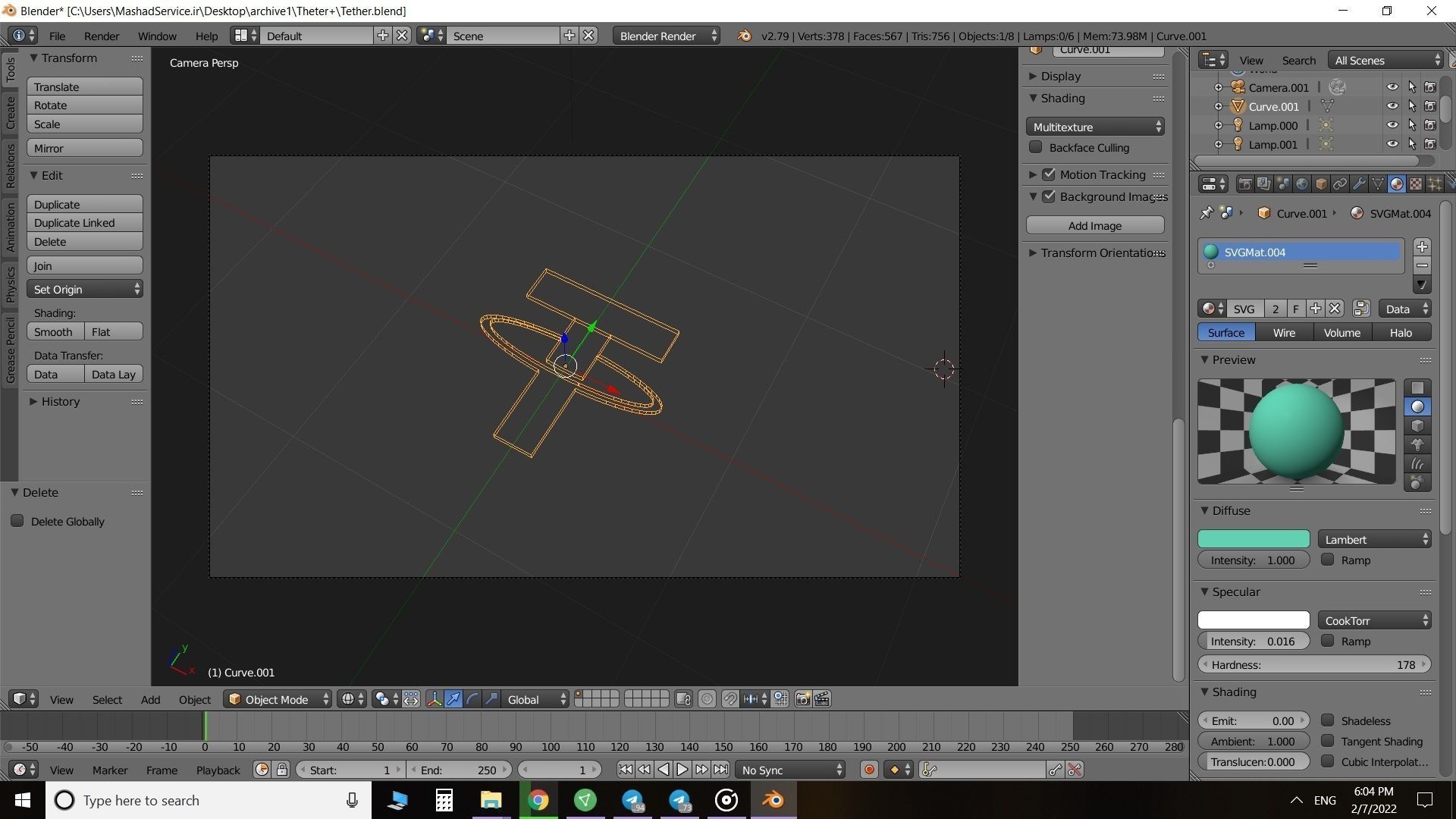1456x819 pixels.
Task: Toggle material nodes icon
Action: (1361, 309)
